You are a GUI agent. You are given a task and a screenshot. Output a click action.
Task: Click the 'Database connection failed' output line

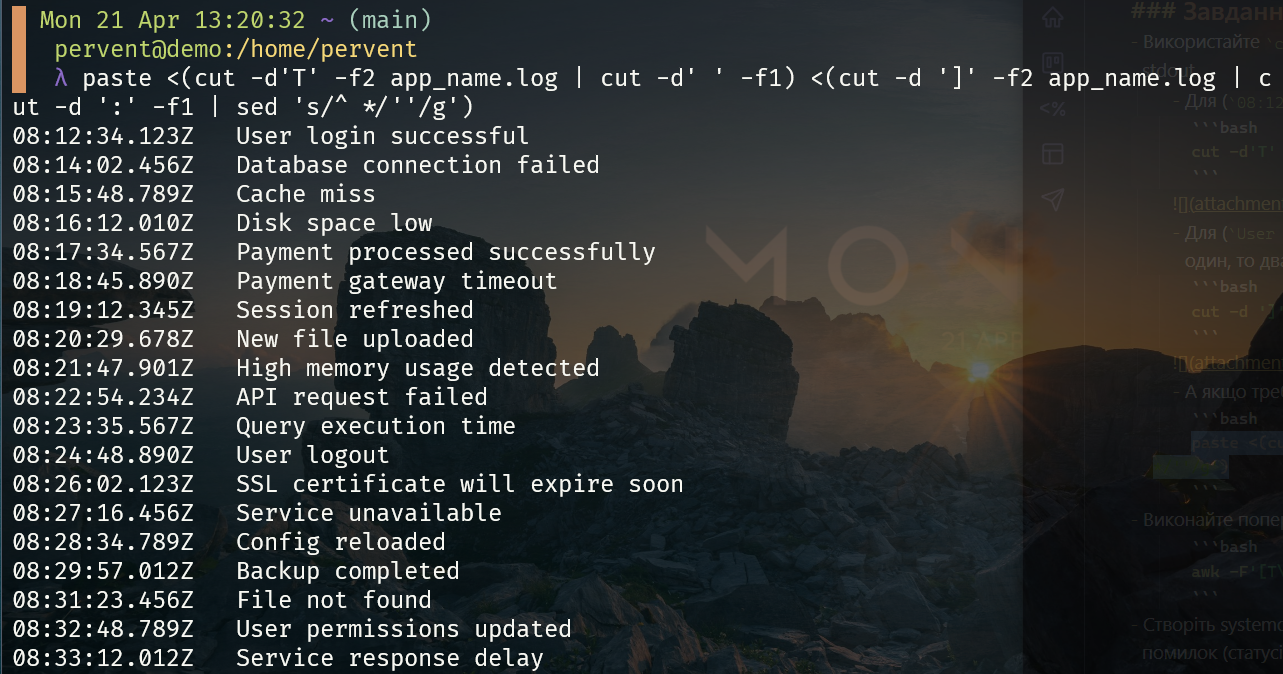pos(417,165)
